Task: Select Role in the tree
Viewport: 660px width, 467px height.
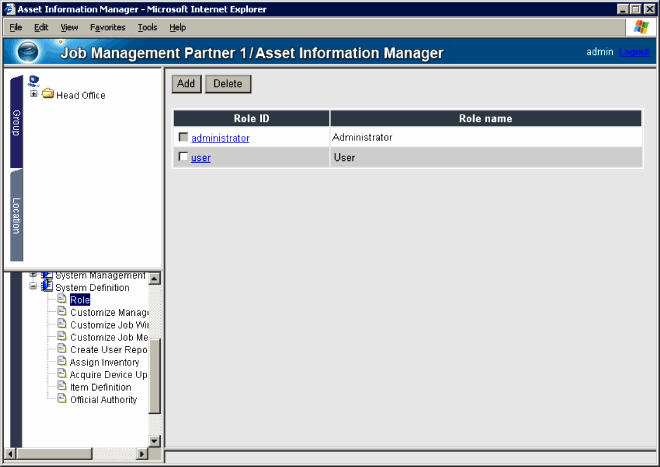Action: (x=80, y=300)
